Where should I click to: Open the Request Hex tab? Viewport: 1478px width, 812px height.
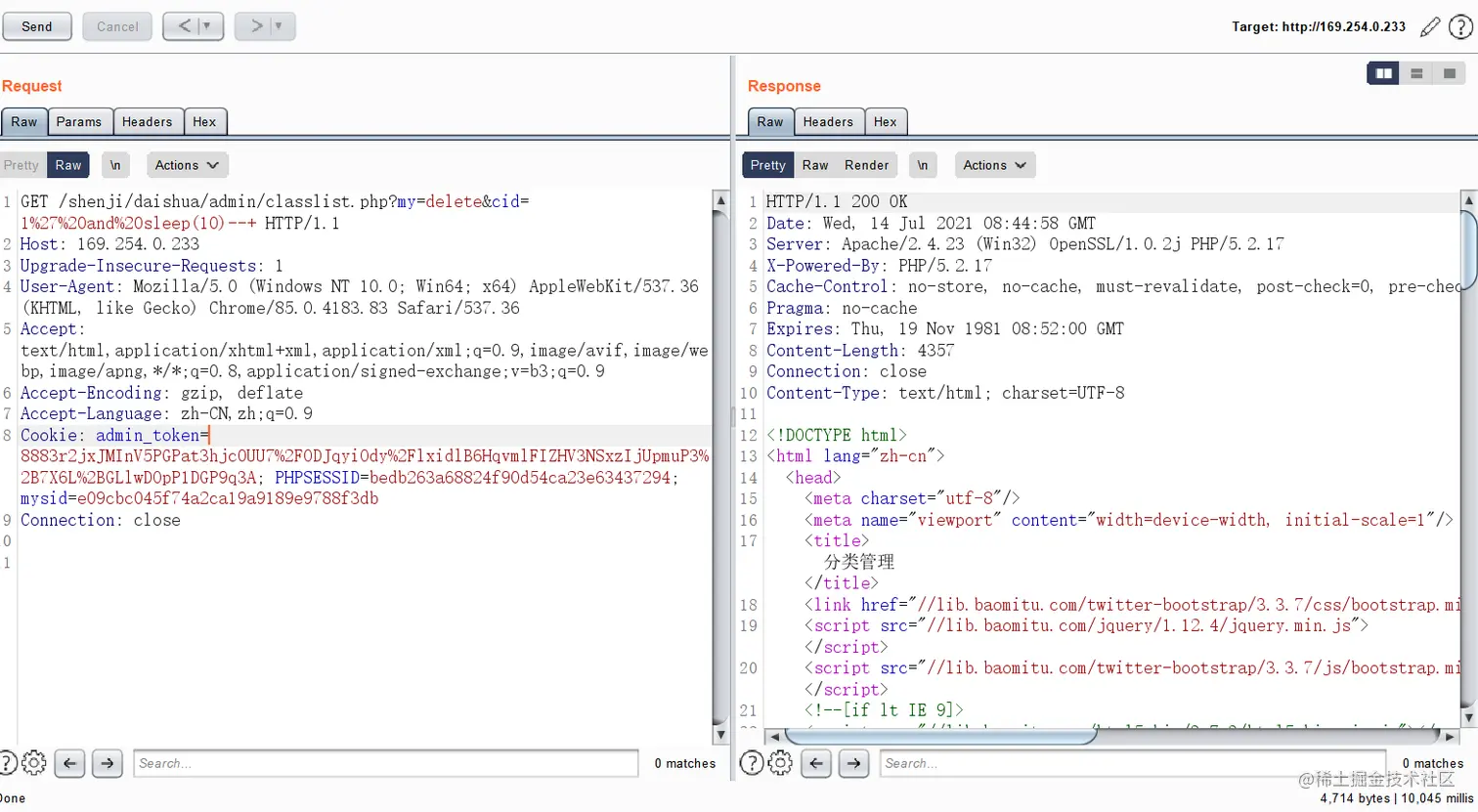point(204,122)
